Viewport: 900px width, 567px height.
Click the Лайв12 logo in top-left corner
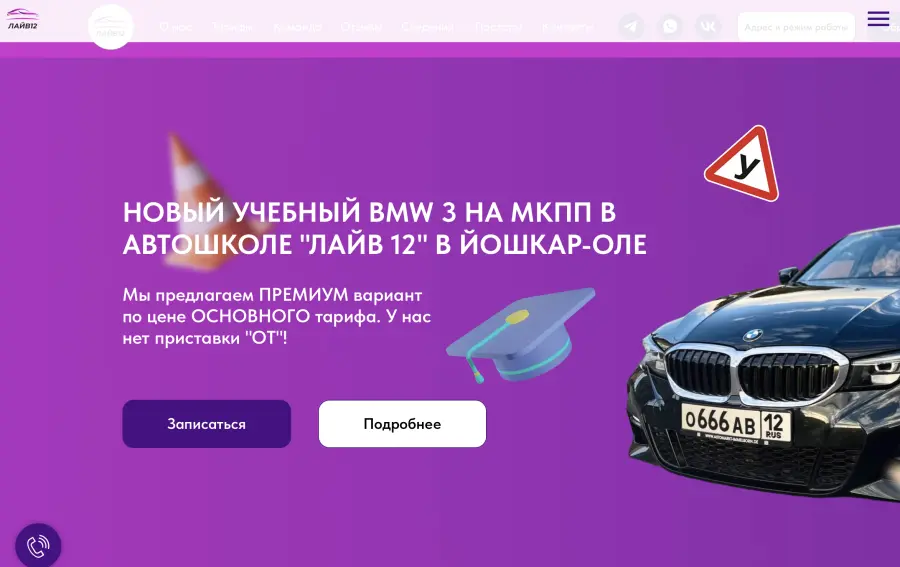point(22,19)
